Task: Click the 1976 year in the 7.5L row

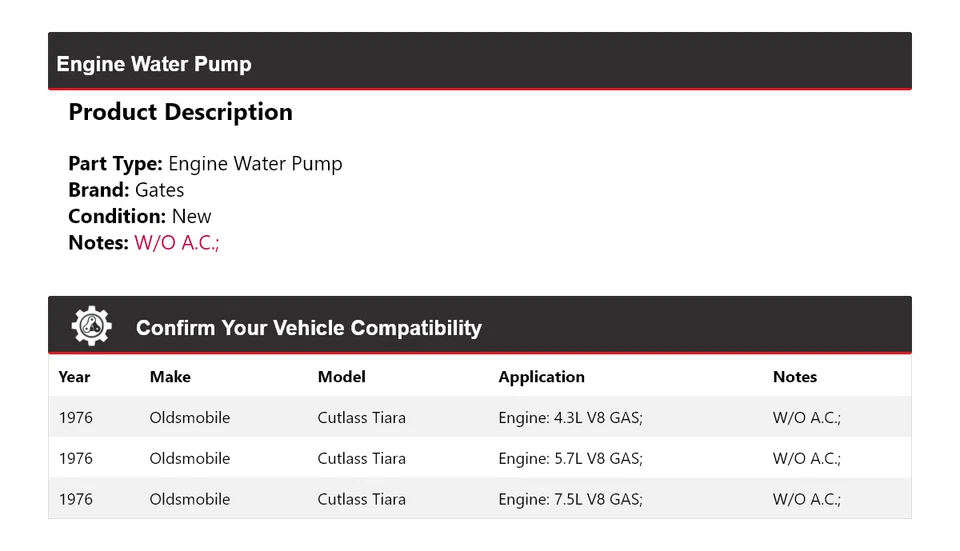Action: point(75,499)
